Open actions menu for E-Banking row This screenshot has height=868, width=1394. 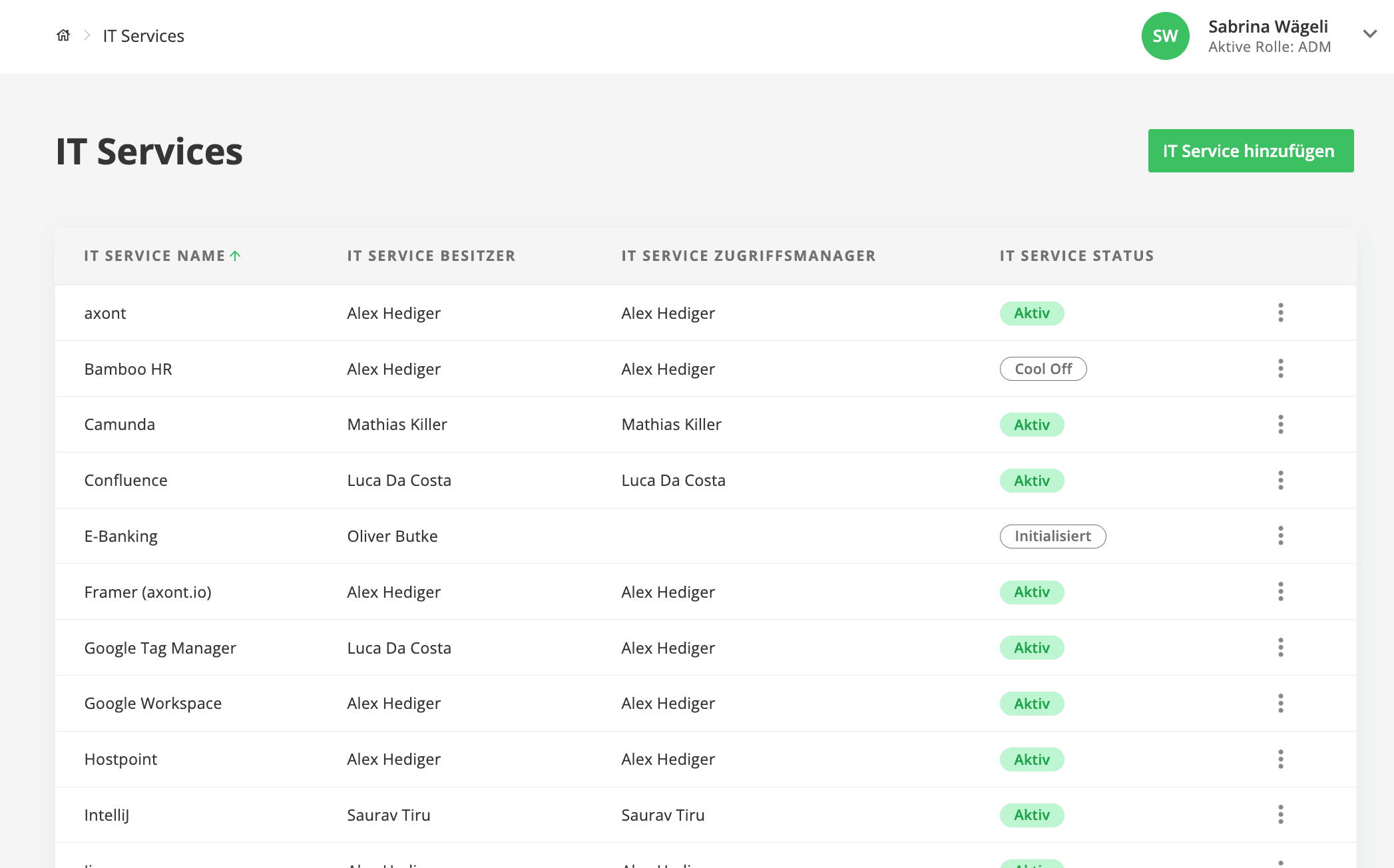[1280, 536]
